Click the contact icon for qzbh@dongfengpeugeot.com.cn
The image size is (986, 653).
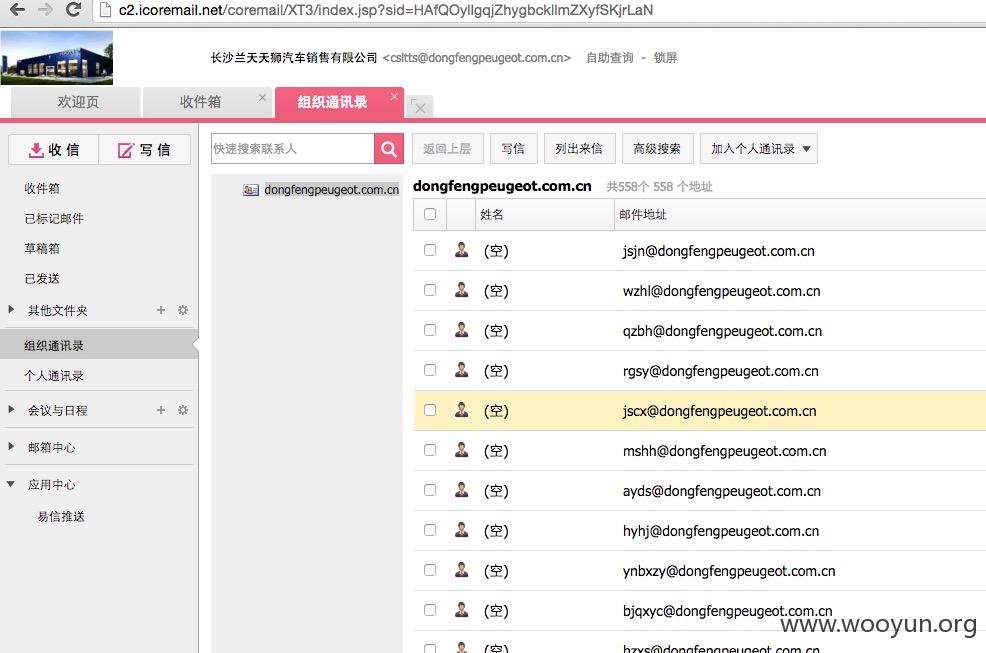coord(462,330)
